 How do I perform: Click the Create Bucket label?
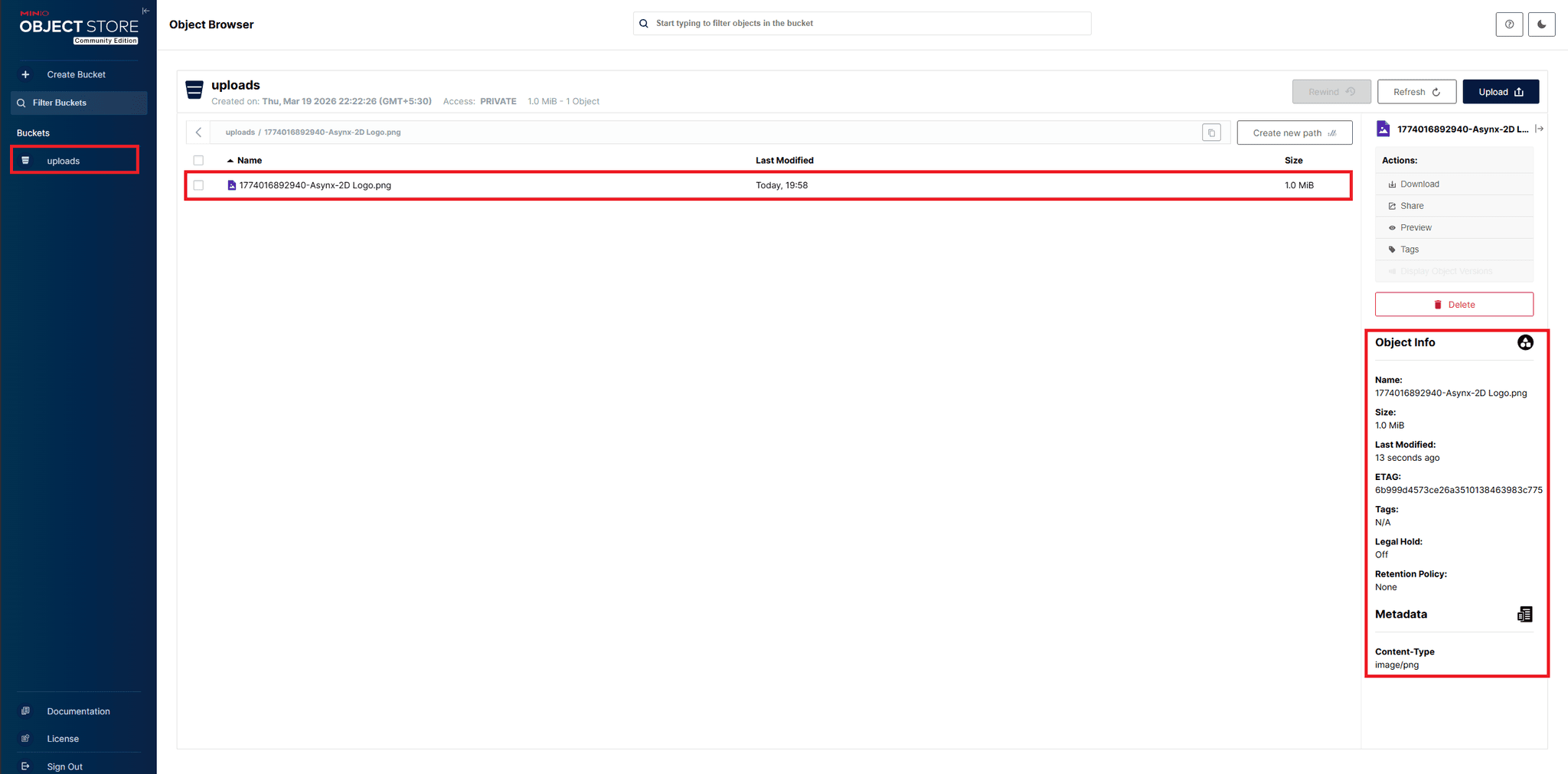[76, 74]
